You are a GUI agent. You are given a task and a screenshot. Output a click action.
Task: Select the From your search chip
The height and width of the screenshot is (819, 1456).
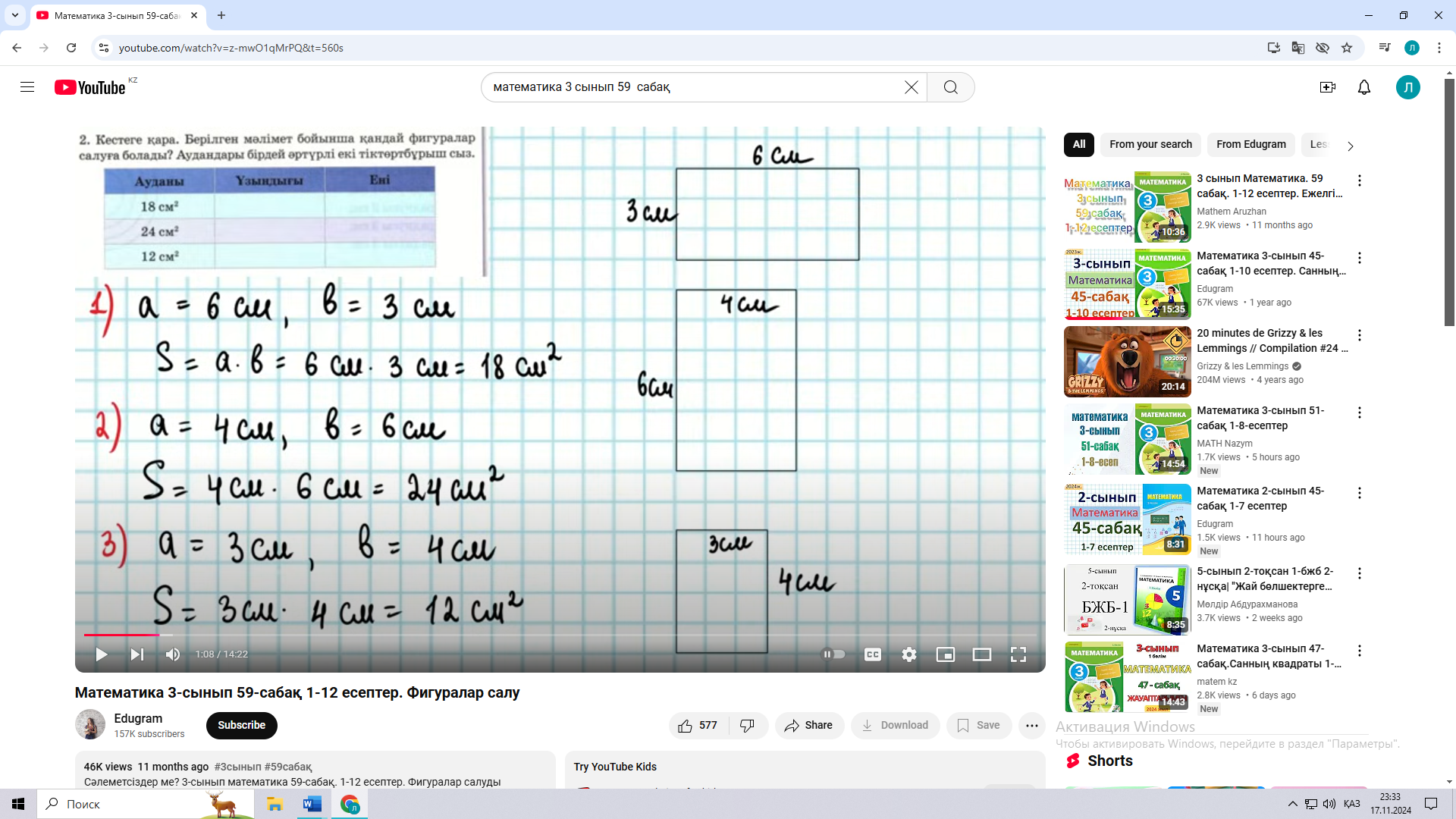coord(1150,144)
